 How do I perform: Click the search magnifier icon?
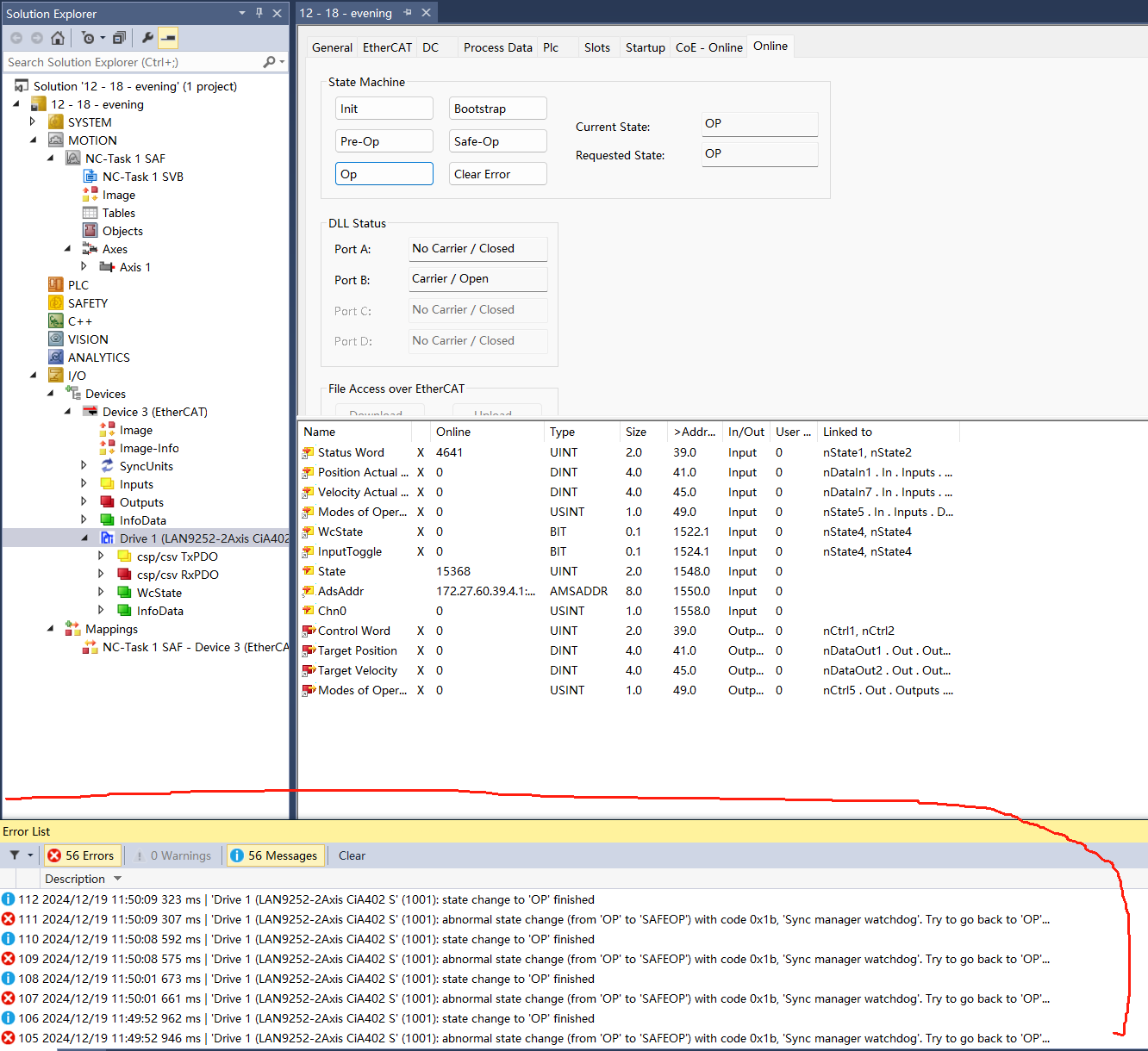[x=270, y=62]
